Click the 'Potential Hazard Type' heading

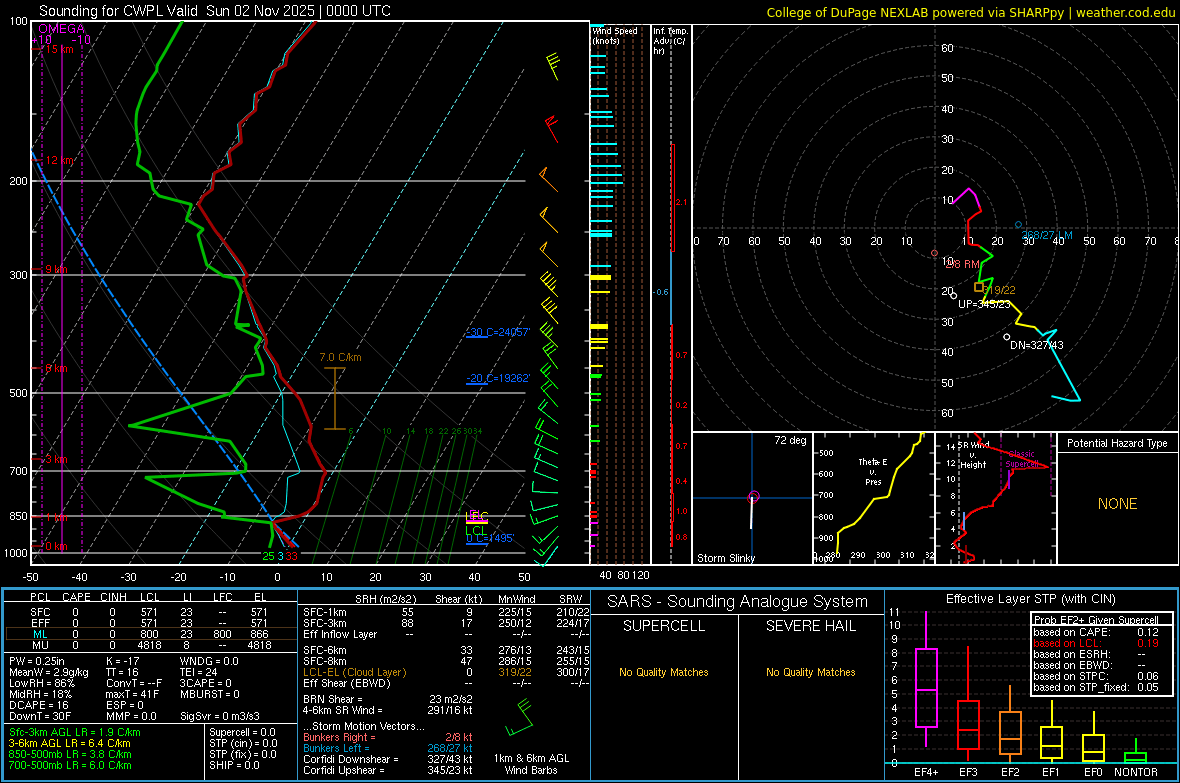pyautogui.click(x=1117, y=443)
